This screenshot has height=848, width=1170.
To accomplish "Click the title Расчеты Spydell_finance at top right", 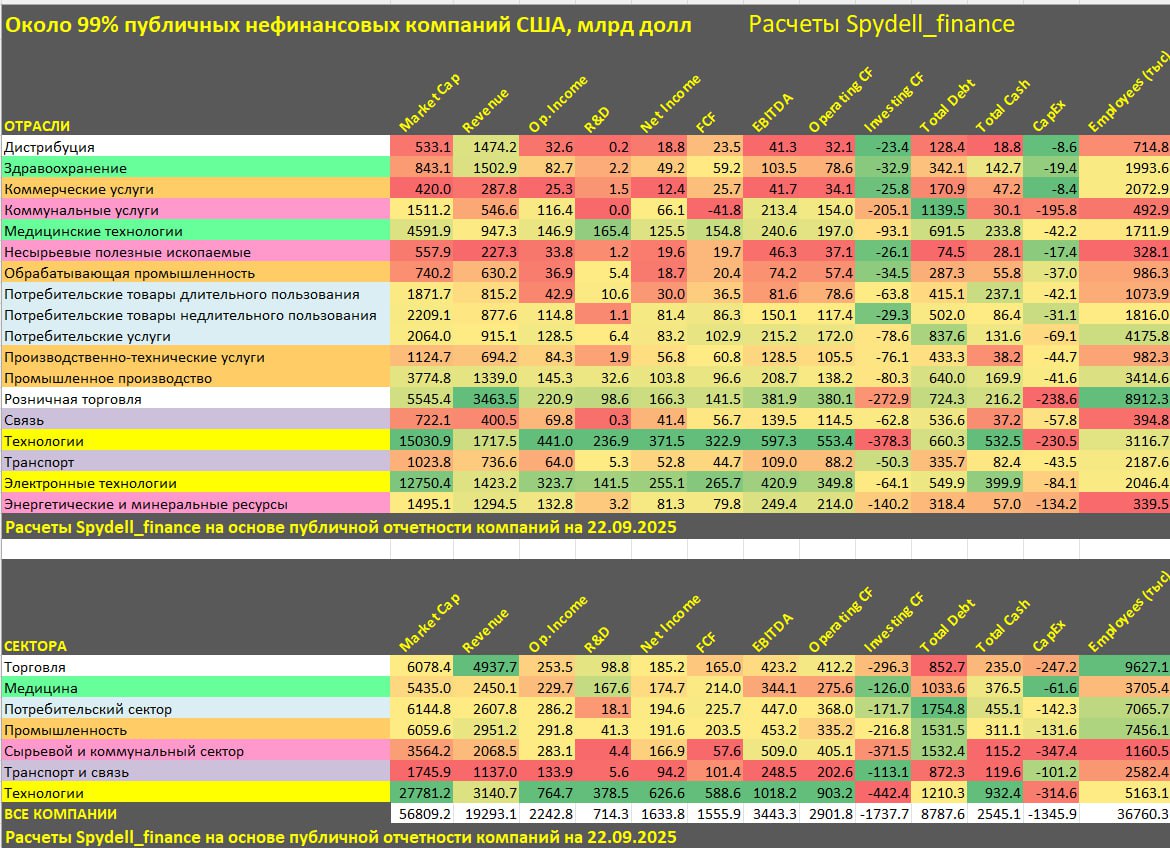I will pos(881,25).
